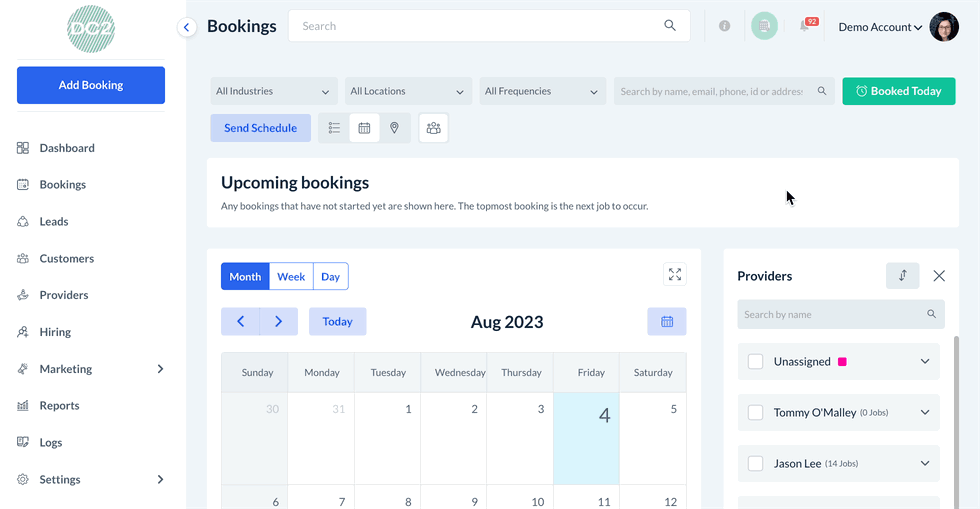Click search icon in Providers name field
The width and height of the screenshot is (980, 509).
(931, 314)
